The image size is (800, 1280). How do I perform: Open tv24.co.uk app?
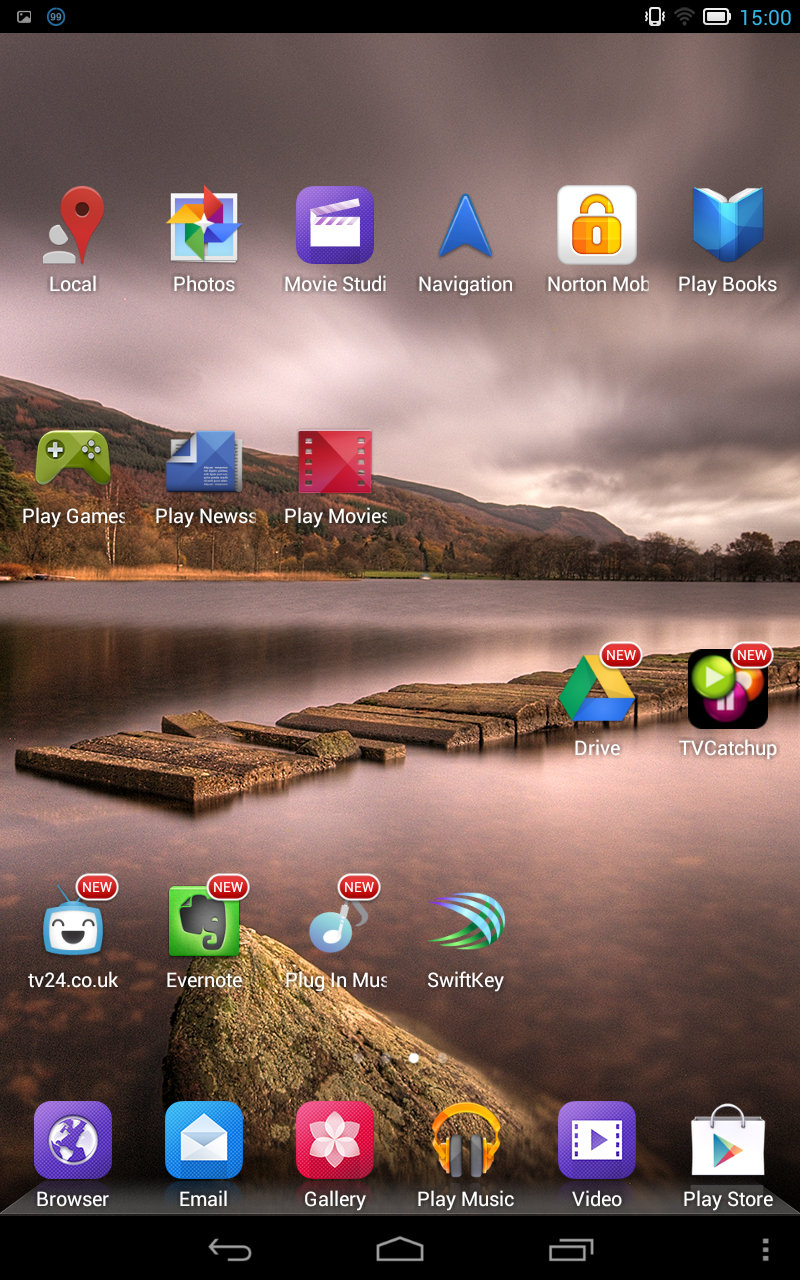[73, 922]
